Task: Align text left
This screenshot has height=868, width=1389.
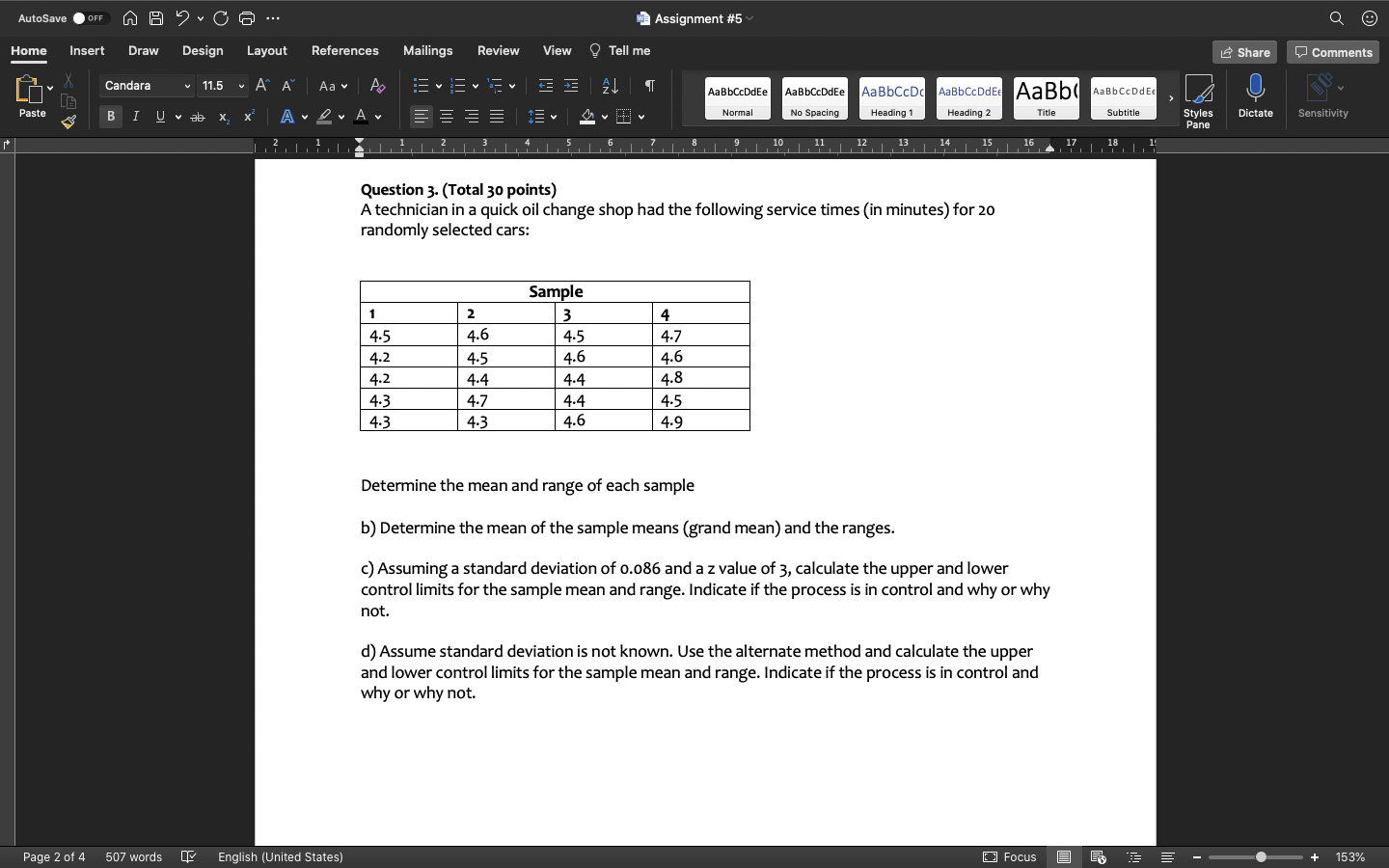Action: (x=422, y=117)
